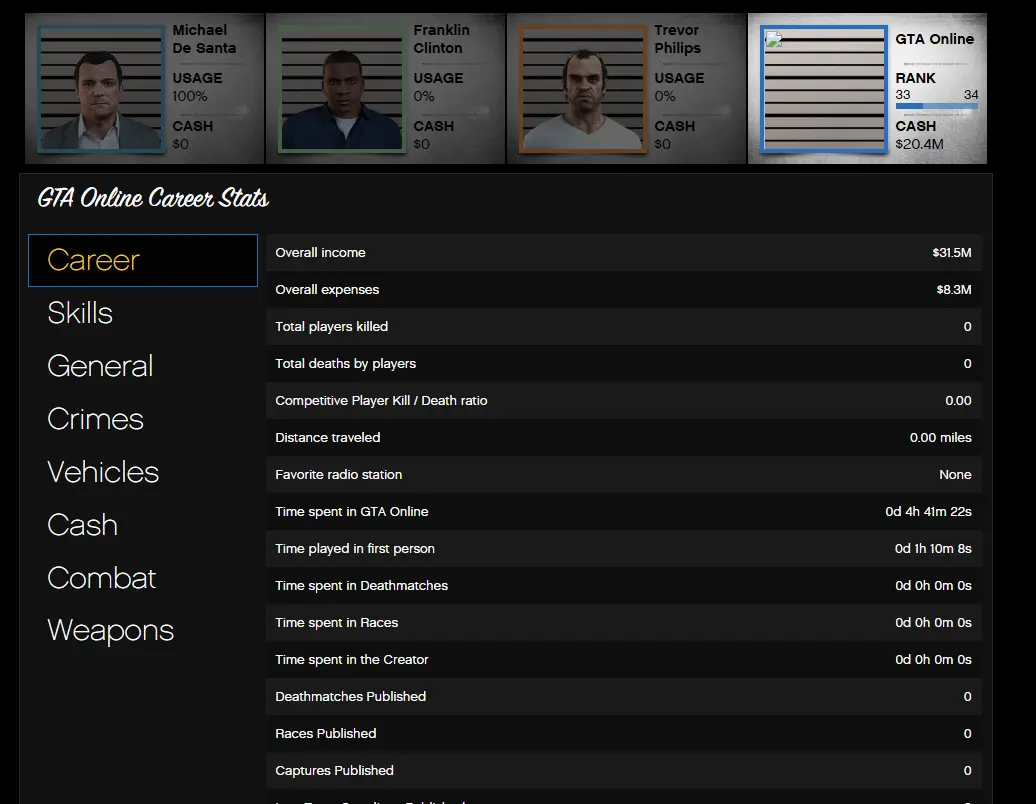Screen dimensions: 1036x804
Task: Click the Favorite radio station label
Action: coord(338,474)
